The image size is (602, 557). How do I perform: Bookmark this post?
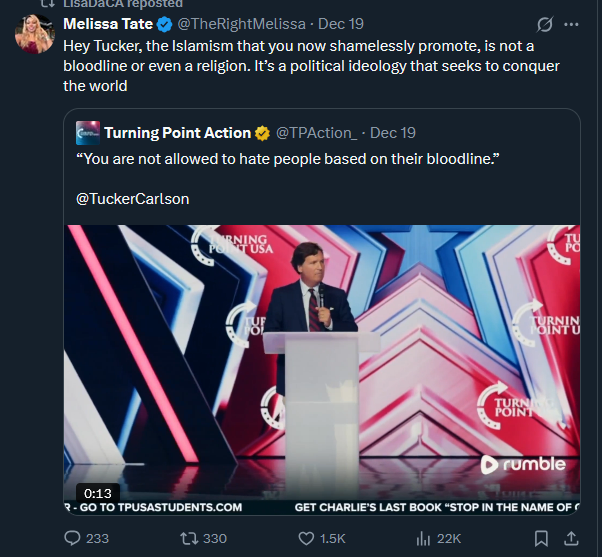(x=541, y=538)
